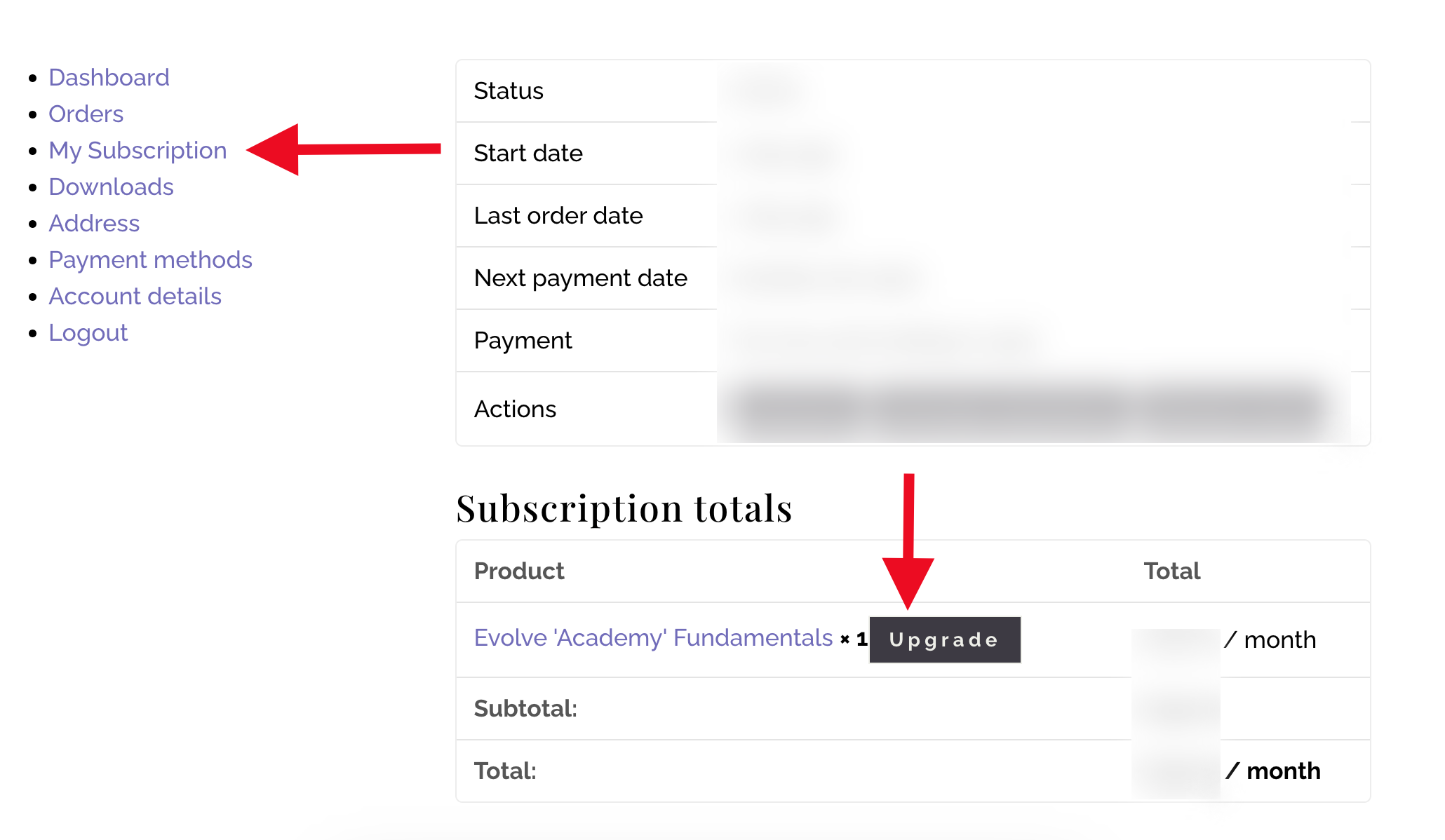Click the Next payment date label
The image size is (1445, 840).
coord(581,278)
